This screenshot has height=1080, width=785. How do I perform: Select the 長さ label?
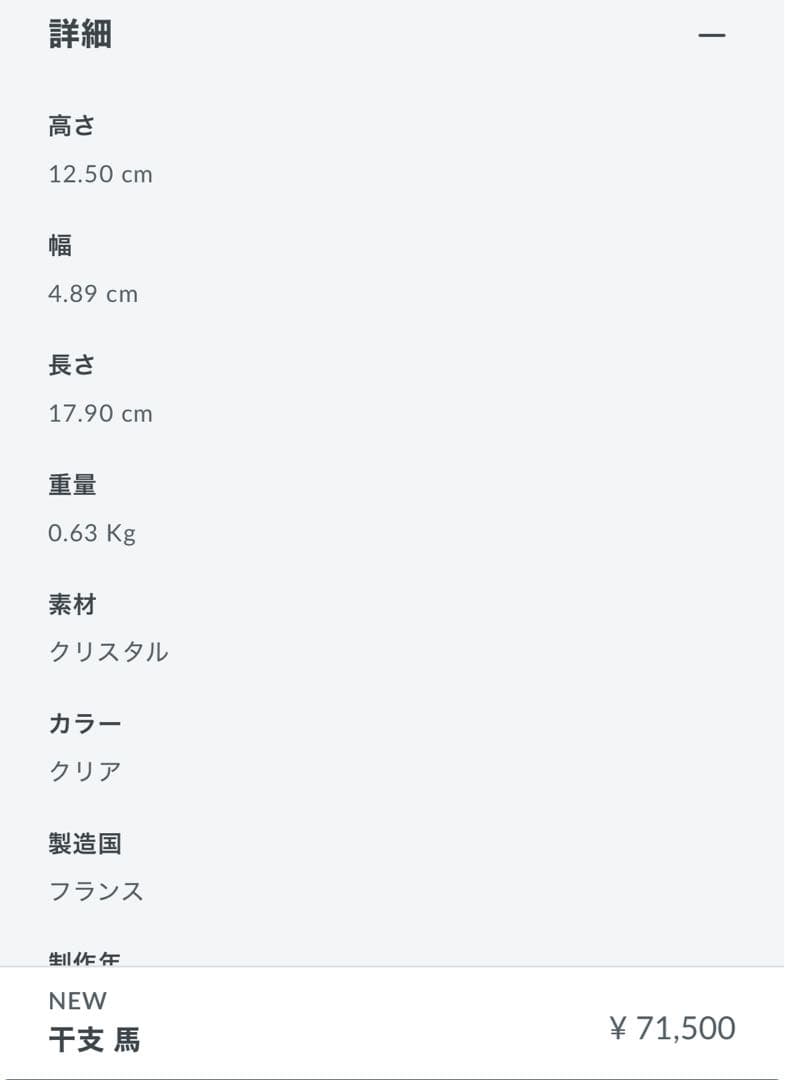click(72, 366)
